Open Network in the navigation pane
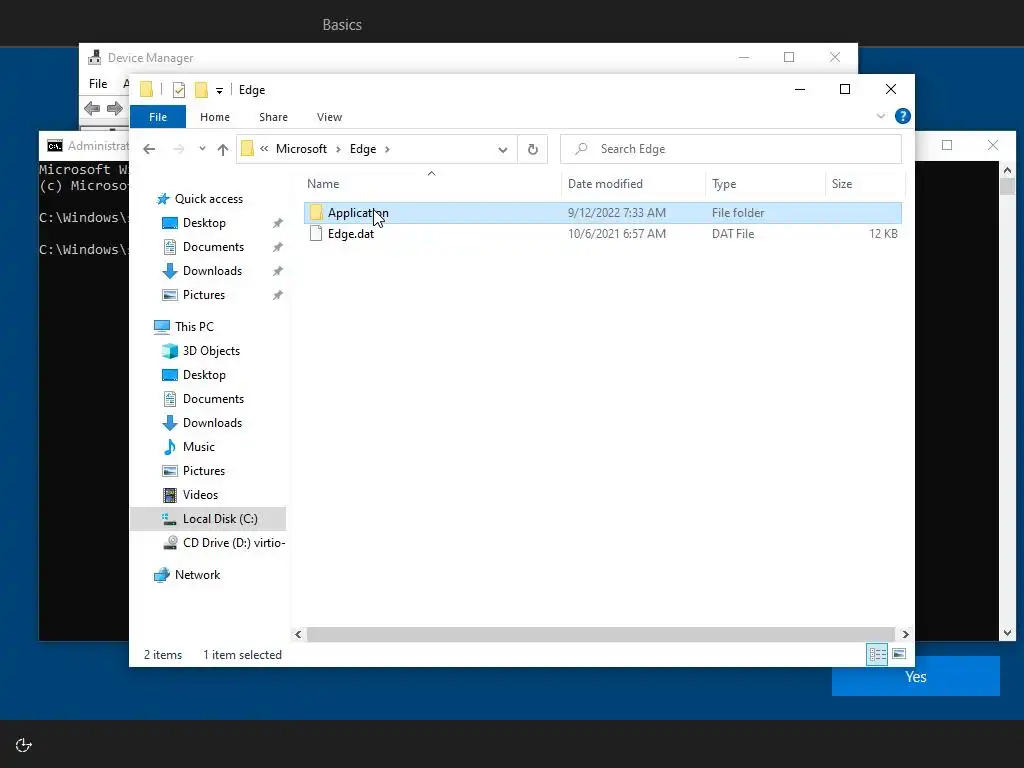Screen dimensions: 1024x768 [x=197, y=575]
